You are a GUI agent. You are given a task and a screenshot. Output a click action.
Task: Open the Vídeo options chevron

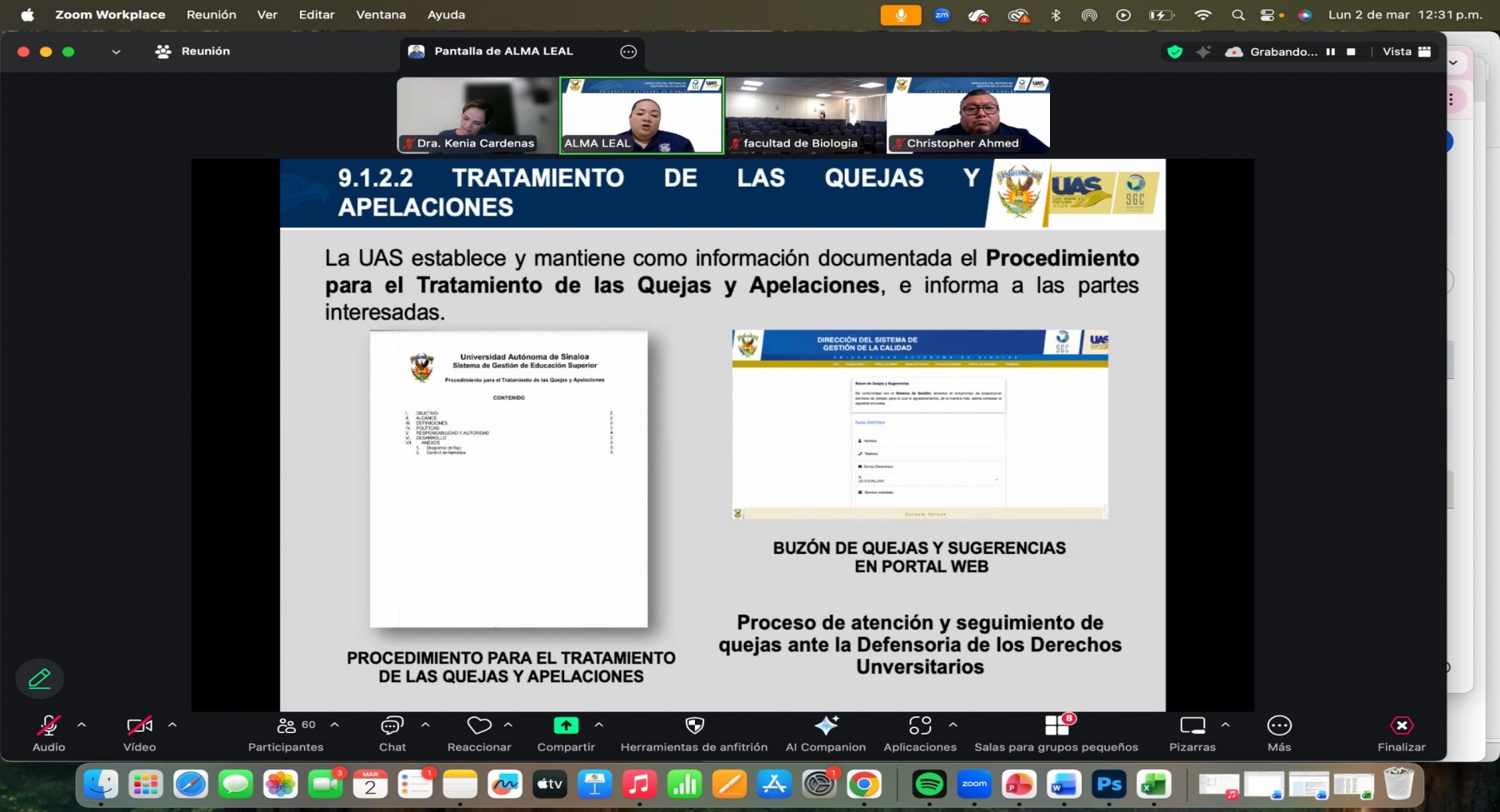[x=172, y=725]
